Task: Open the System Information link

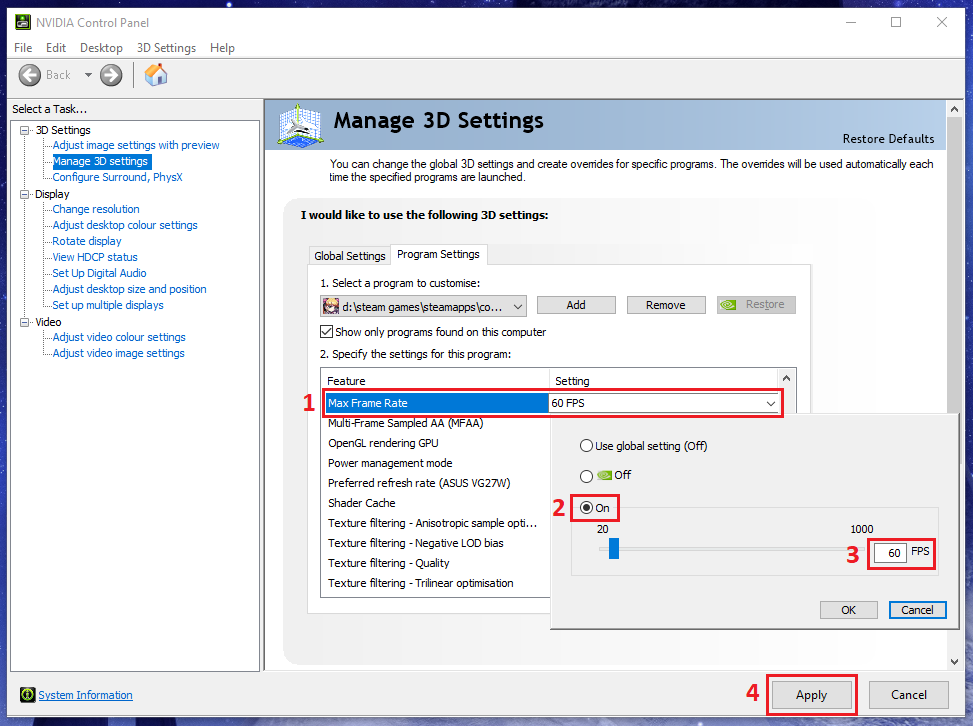Action: [x=85, y=695]
